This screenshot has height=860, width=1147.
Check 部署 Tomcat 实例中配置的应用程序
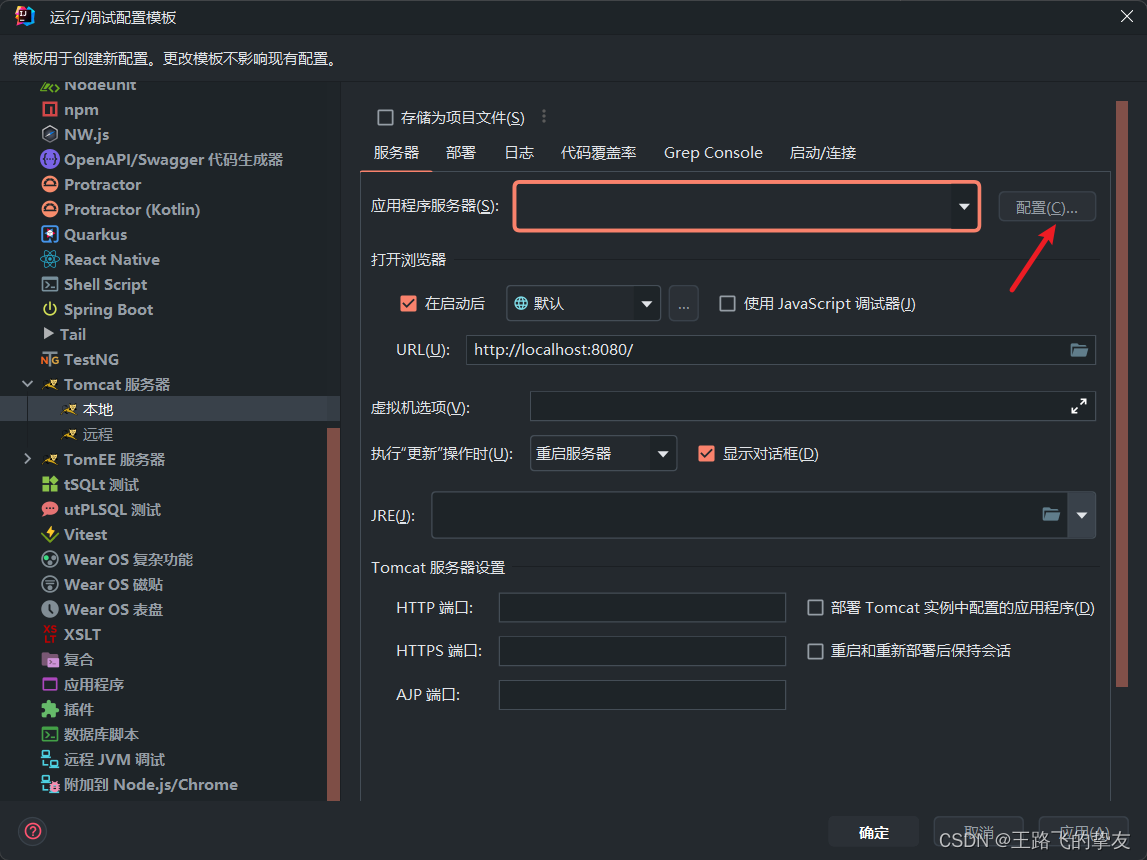(815, 608)
